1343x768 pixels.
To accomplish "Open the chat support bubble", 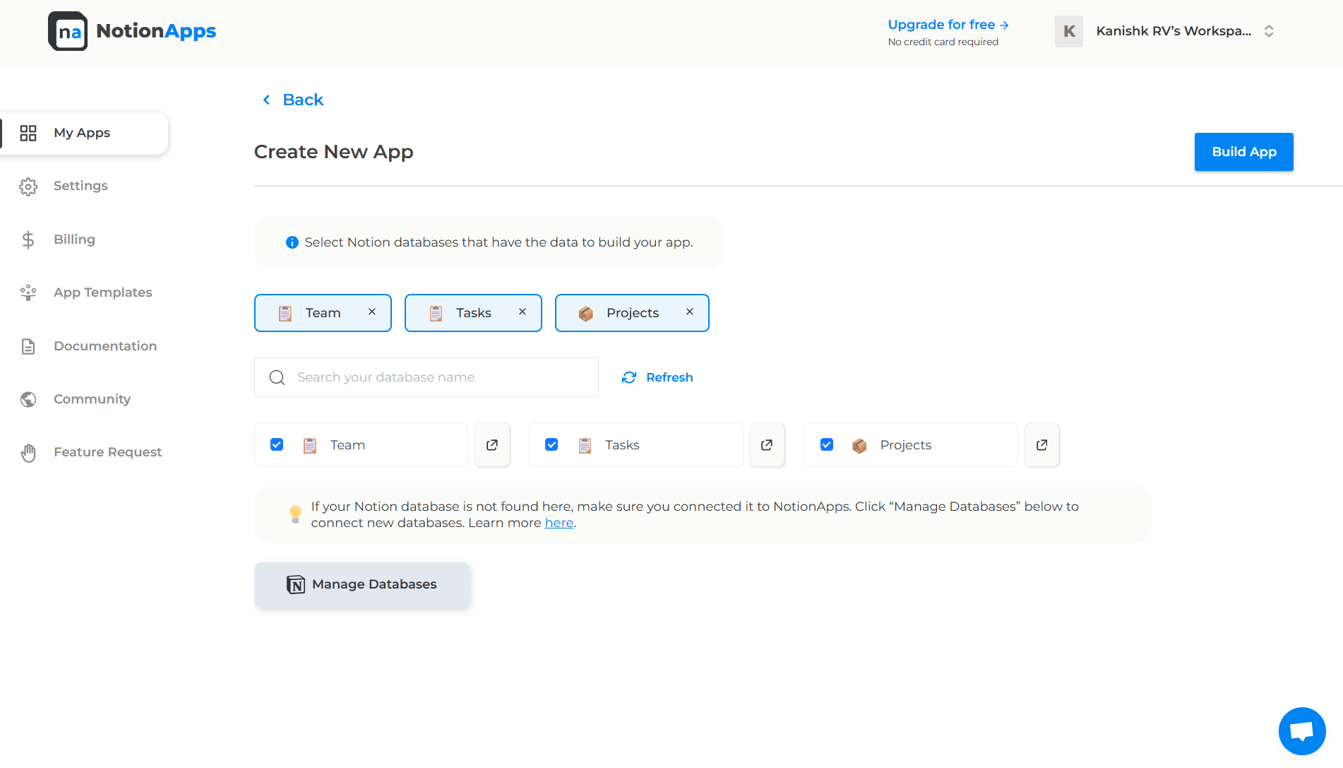I will pyautogui.click(x=1302, y=732).
